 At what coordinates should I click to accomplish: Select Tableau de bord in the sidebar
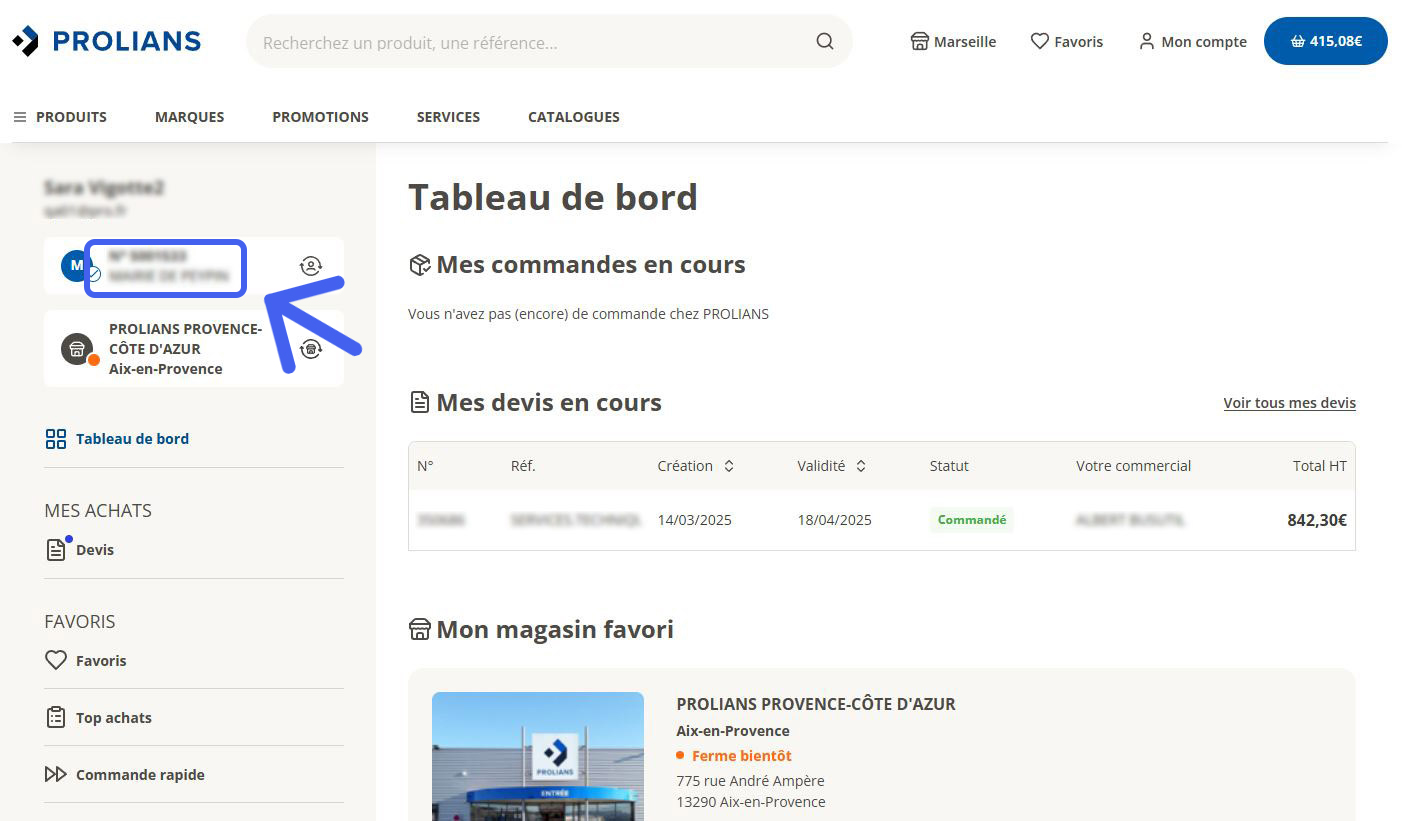pyautogui.click(x=117, y=439)
